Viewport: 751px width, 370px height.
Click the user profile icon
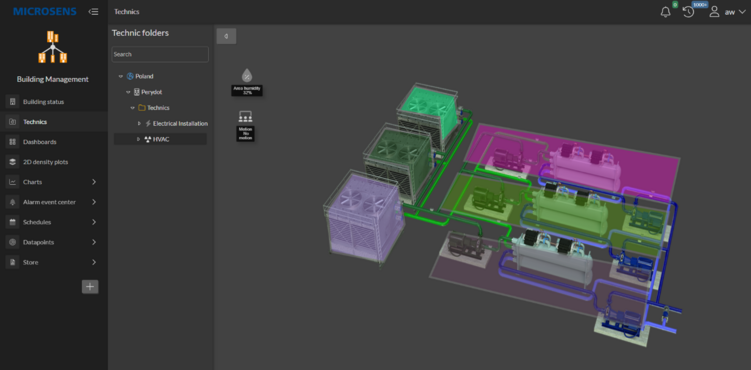click(x=714, y=12)
